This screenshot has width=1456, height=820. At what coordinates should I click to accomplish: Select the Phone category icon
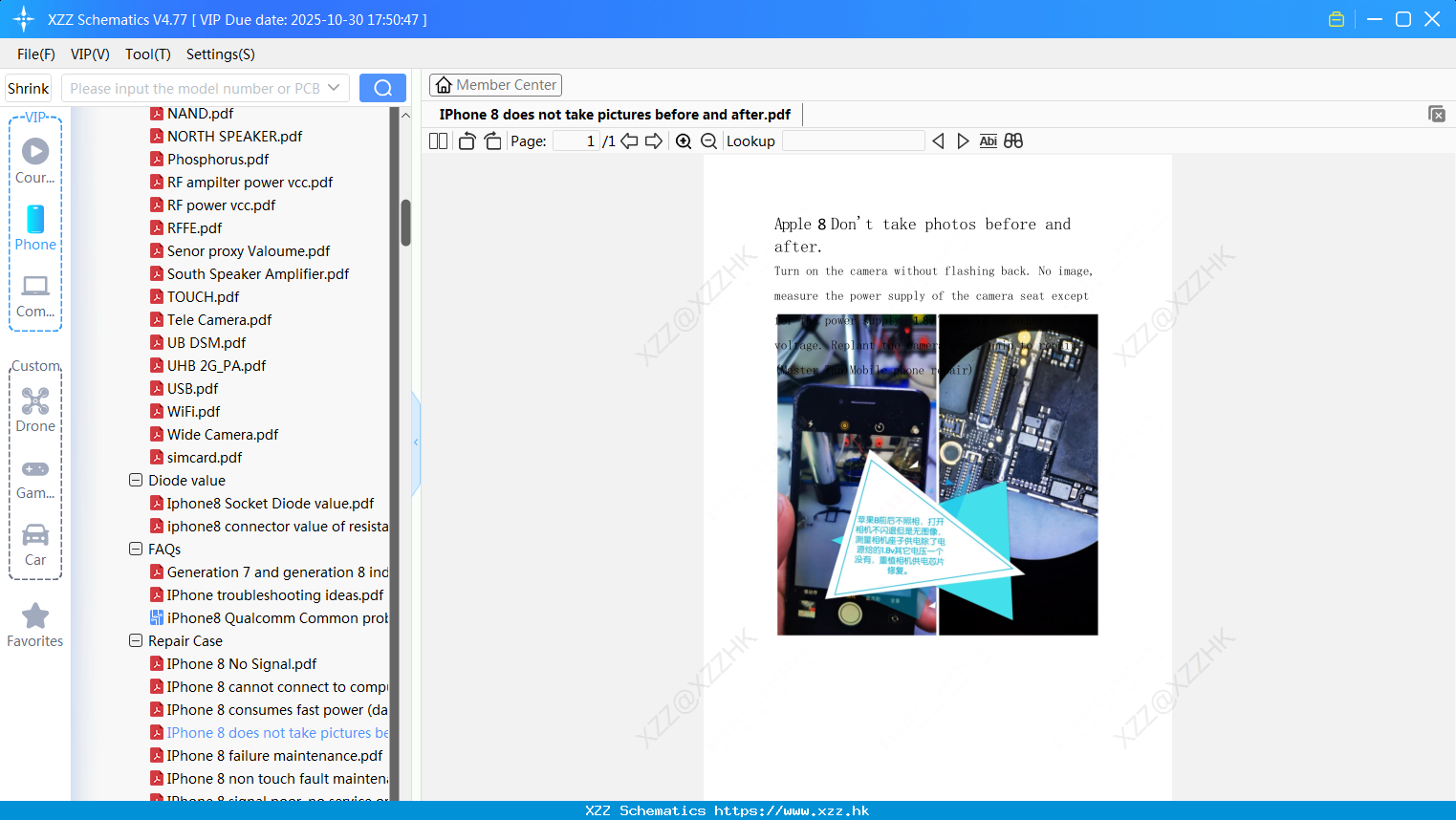[35, 228]
